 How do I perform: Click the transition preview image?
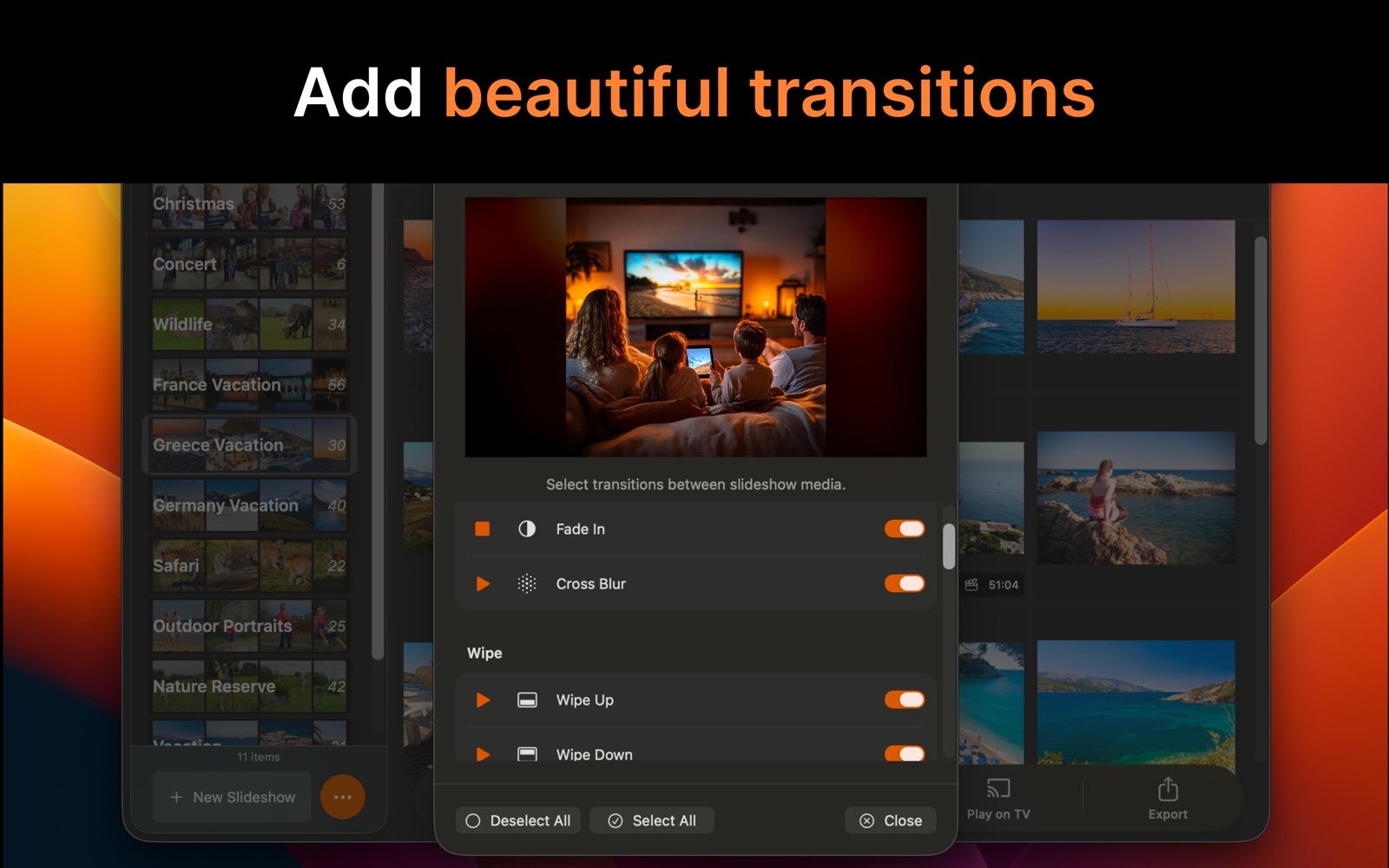[695, 327]
